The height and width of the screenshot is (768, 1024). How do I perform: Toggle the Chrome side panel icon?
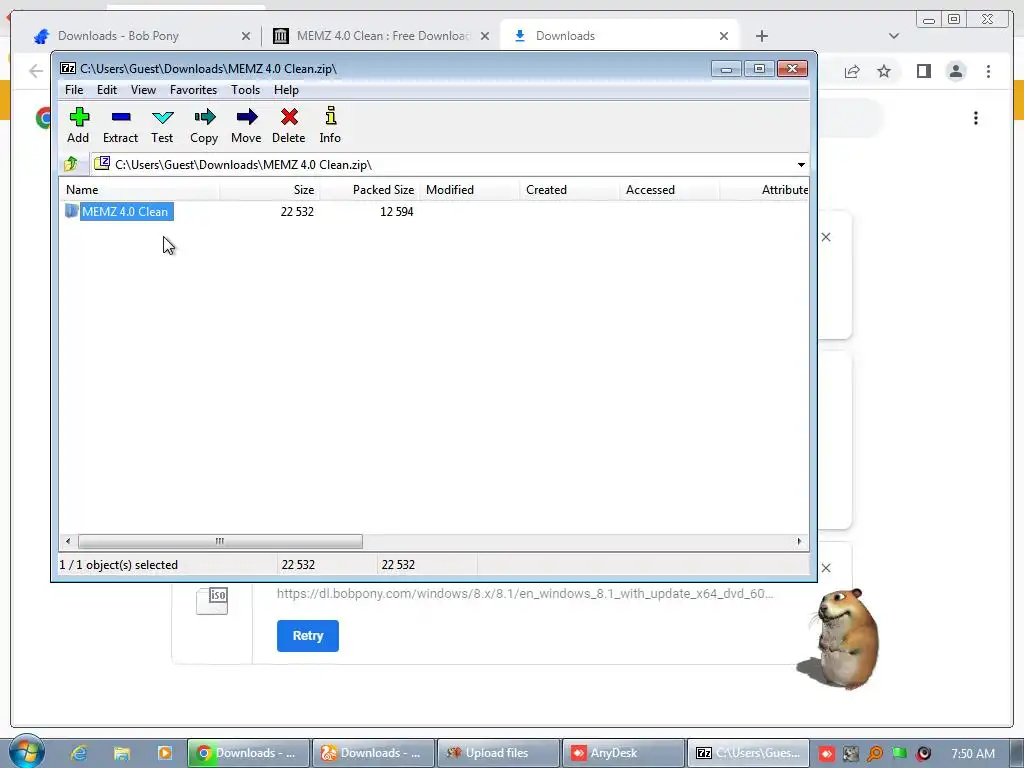coord(923,71)
